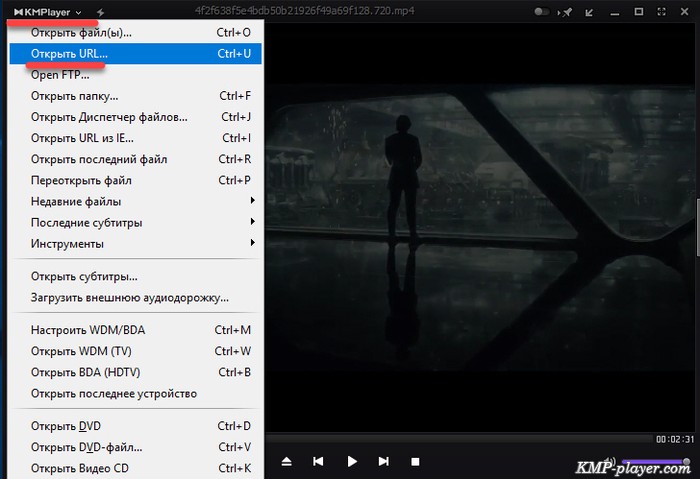Stop playback with the stop button
Screen dimensions: 700x479
click(x=415, y=462)
